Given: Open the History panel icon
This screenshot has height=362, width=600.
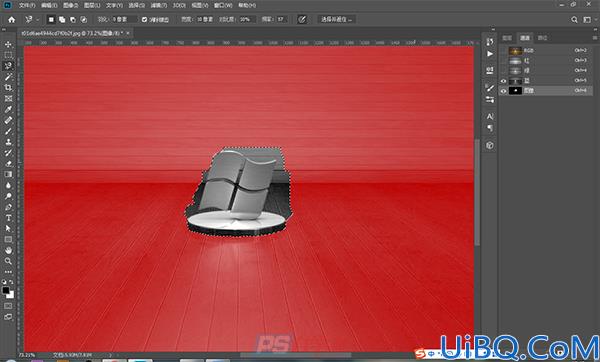Looking at the screenshot, I should pyautogui.click(x=490, y=42).
